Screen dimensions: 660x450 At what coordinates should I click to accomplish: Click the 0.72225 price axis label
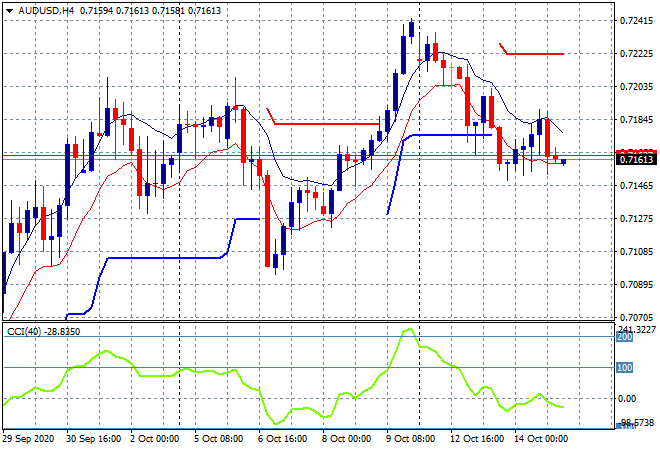[x=636, y=53]
